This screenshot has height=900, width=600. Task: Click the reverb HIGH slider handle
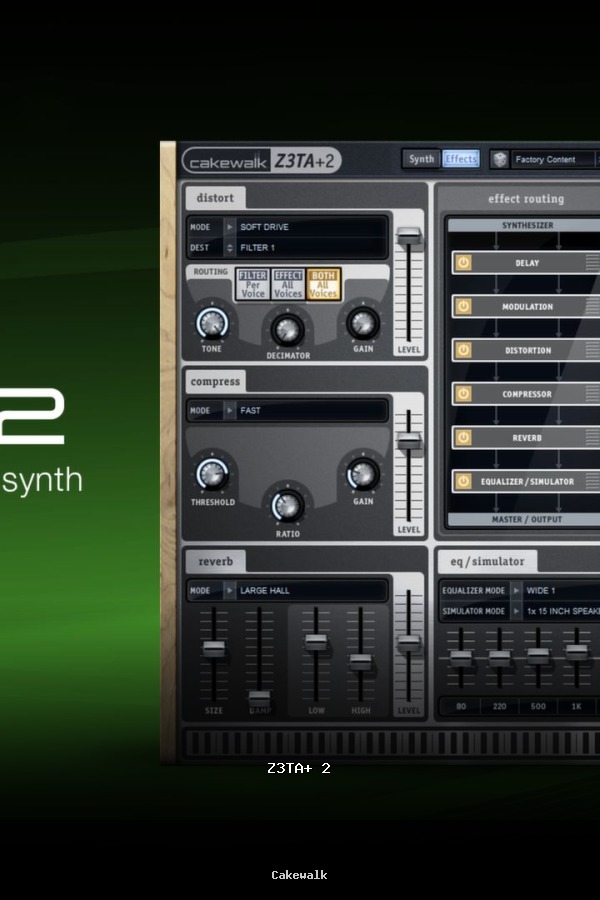[361, 662]
